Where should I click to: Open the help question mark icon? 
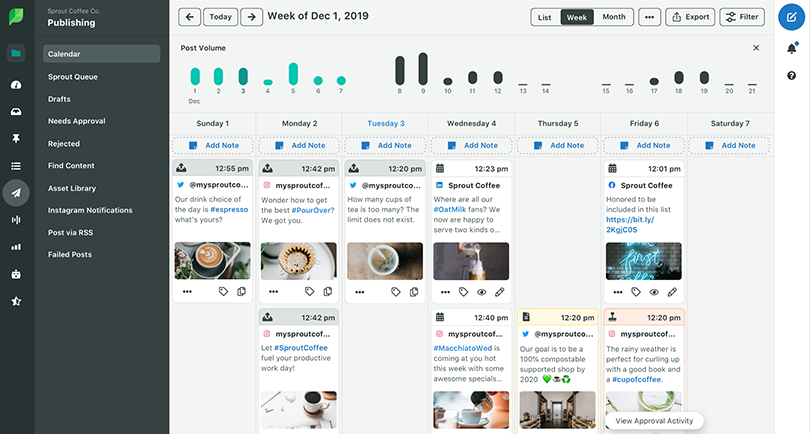pyautogui.click(x=791, y=78)
